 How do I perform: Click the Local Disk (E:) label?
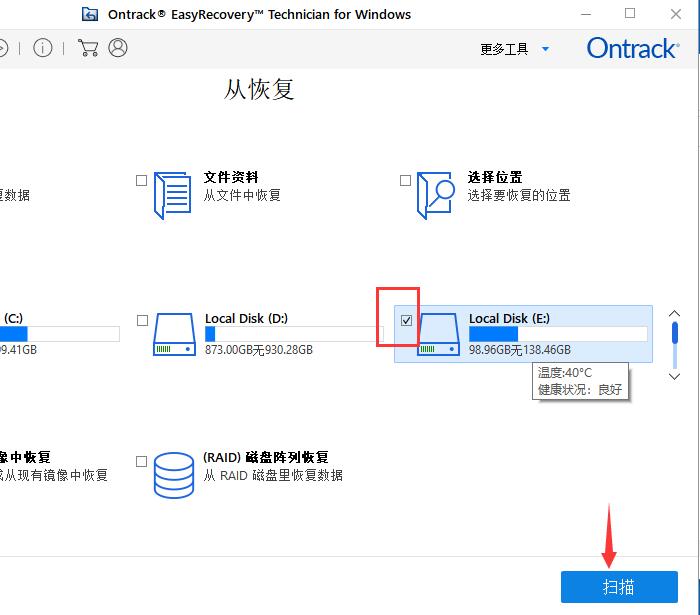(x=509, y=318)
